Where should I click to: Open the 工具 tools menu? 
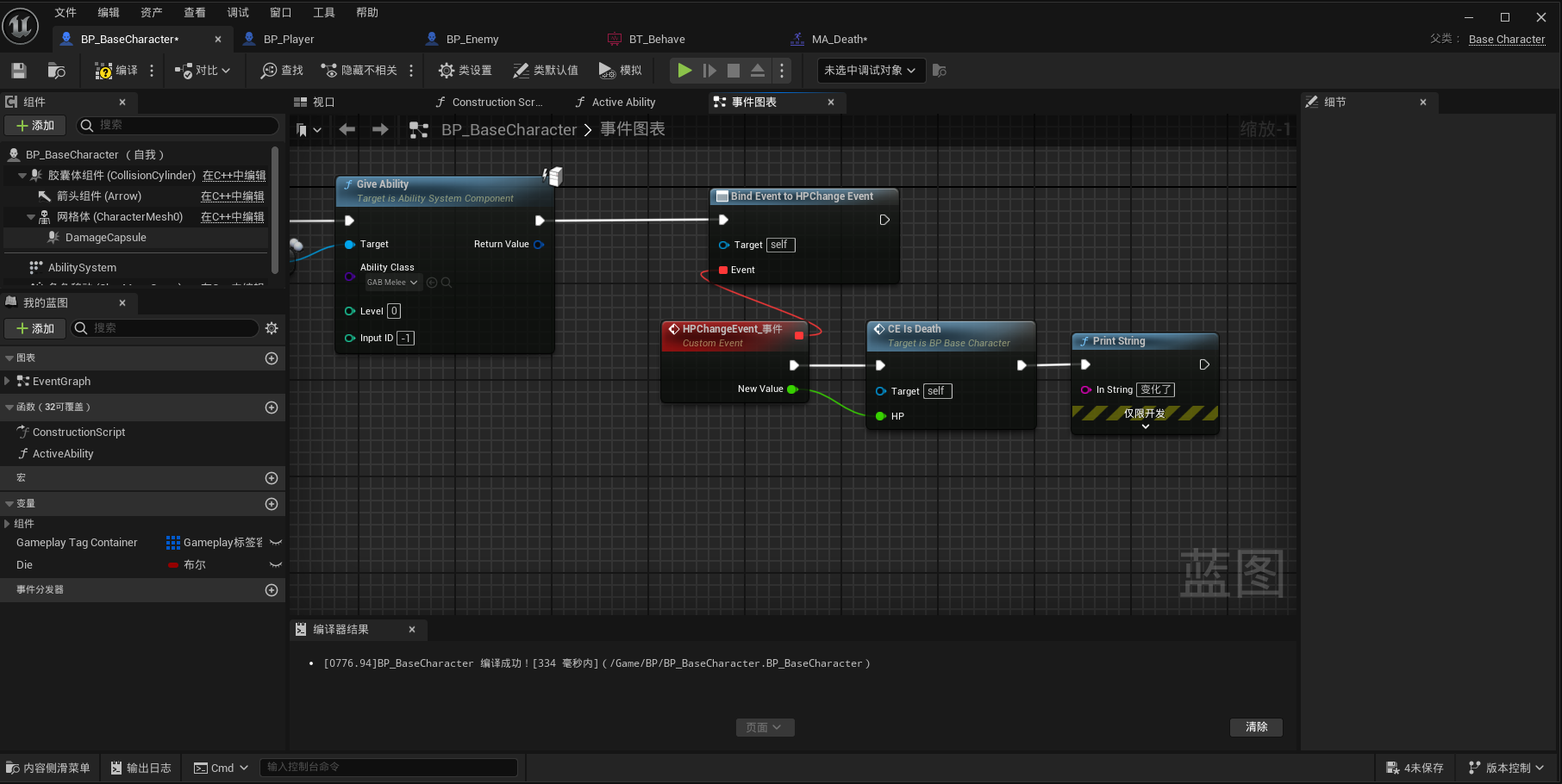[324, 12]
